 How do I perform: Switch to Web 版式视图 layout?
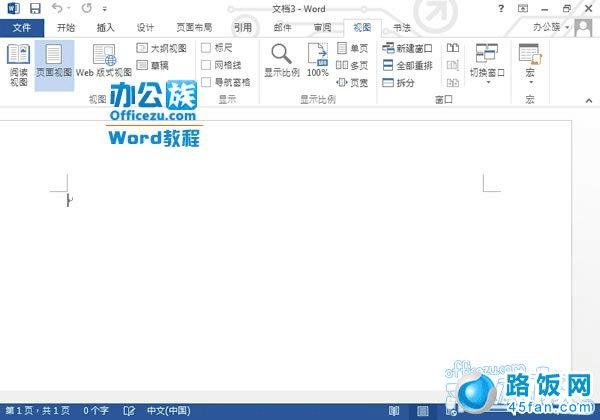pyautogui.click(x=104, y=61)
